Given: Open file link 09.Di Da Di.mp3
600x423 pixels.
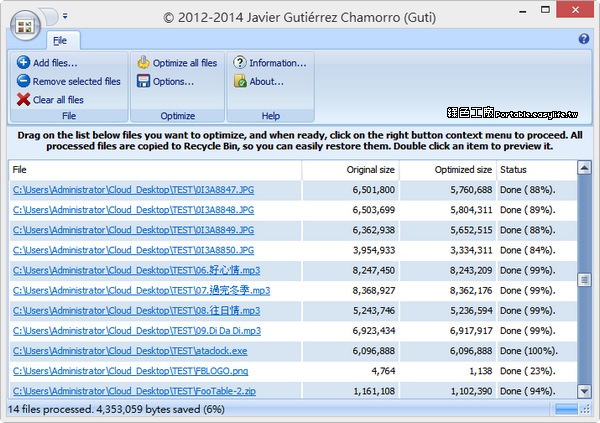Looking at the screenshot, I should tap(137, 331).
